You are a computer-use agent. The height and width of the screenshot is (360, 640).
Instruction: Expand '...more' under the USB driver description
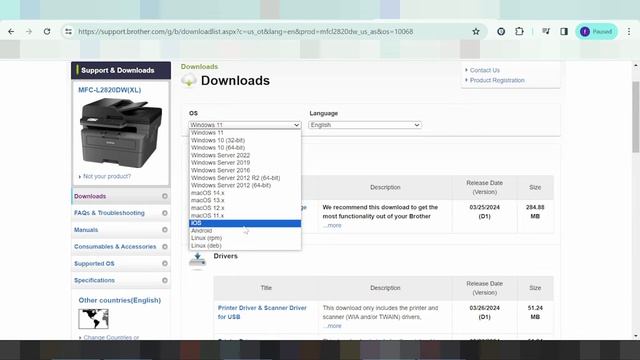click(x=332, y=326)
